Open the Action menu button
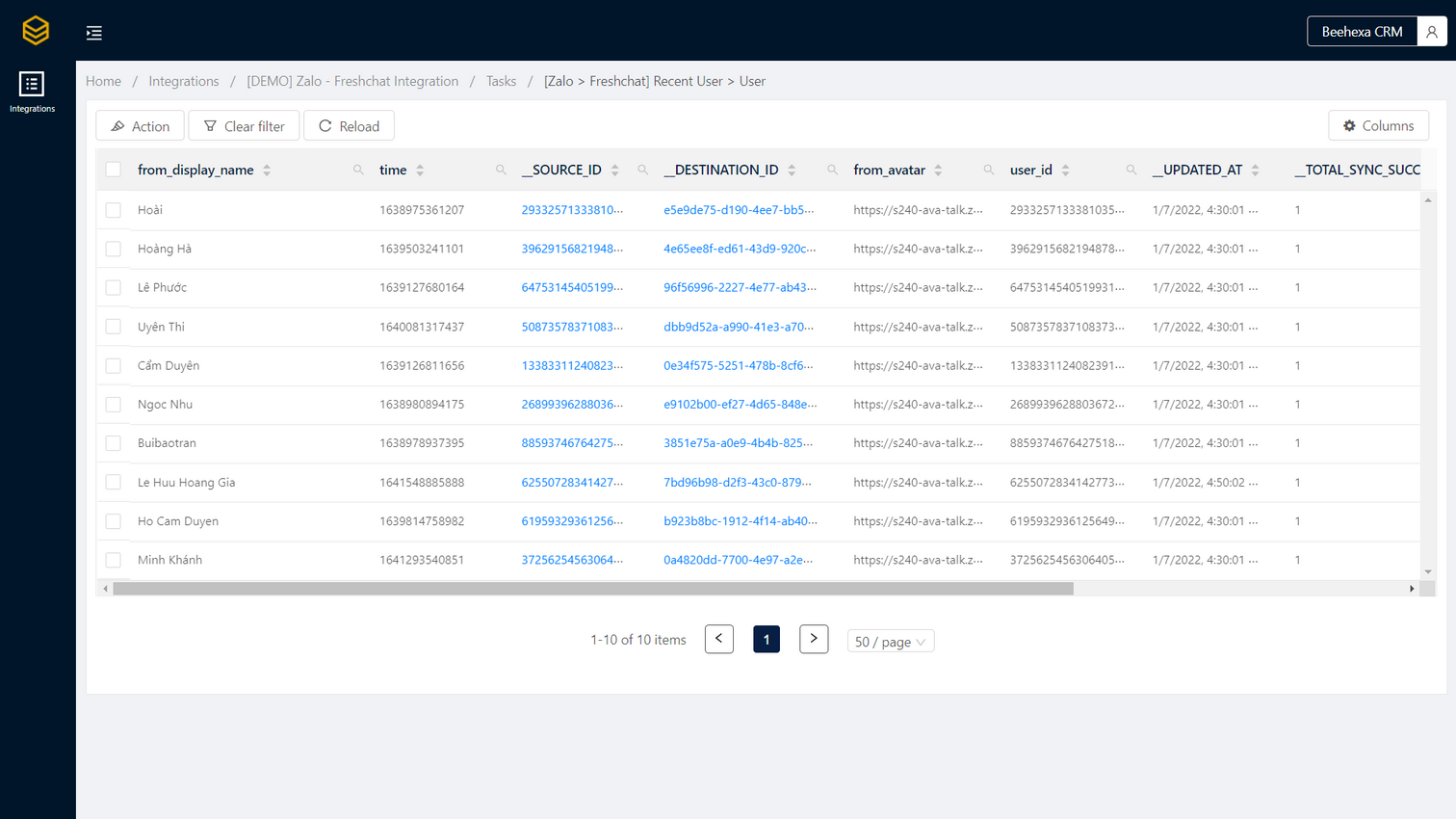 coord(141,126)
